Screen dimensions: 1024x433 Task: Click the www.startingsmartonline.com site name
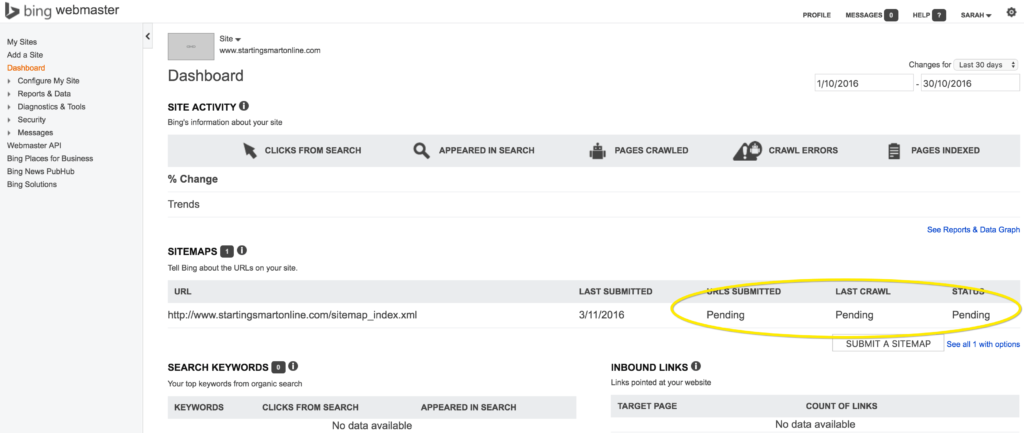pos(270,50)
